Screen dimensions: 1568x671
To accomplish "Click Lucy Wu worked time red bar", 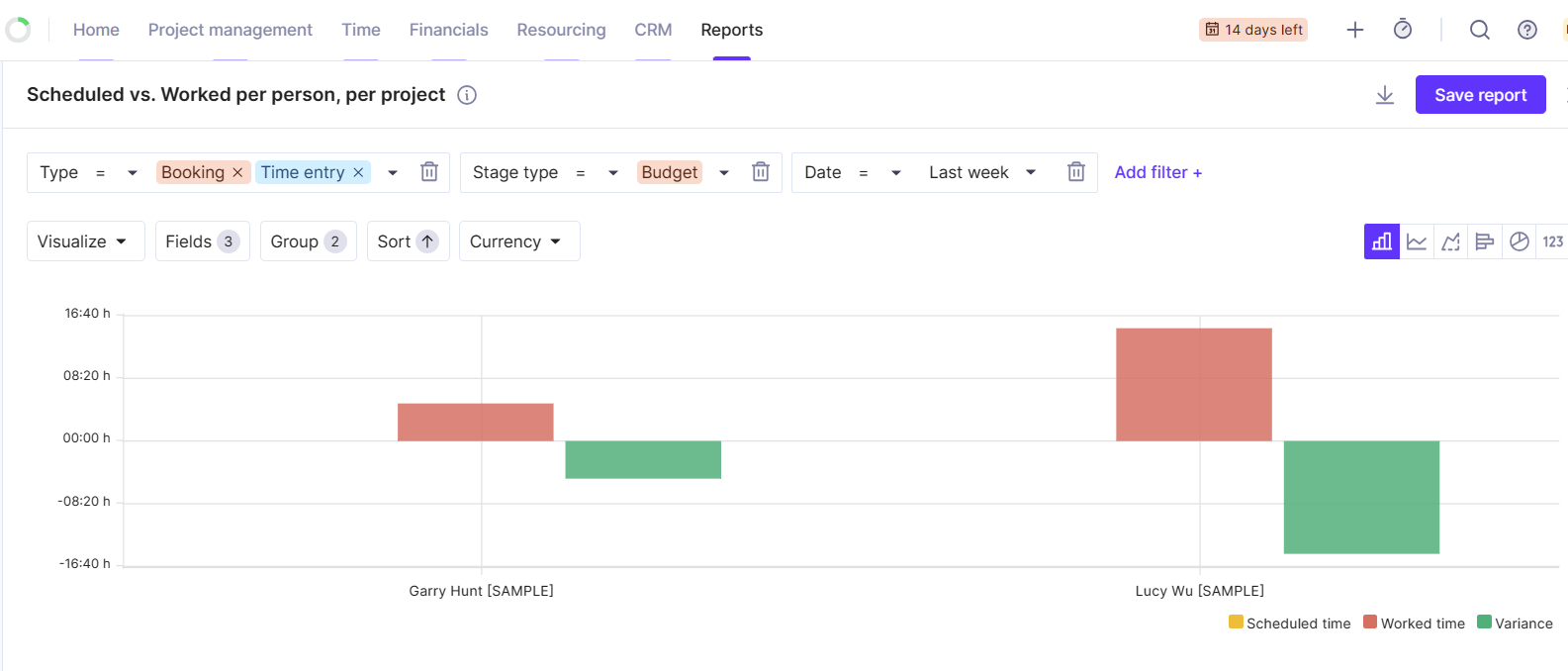I will coord(1194,385).
